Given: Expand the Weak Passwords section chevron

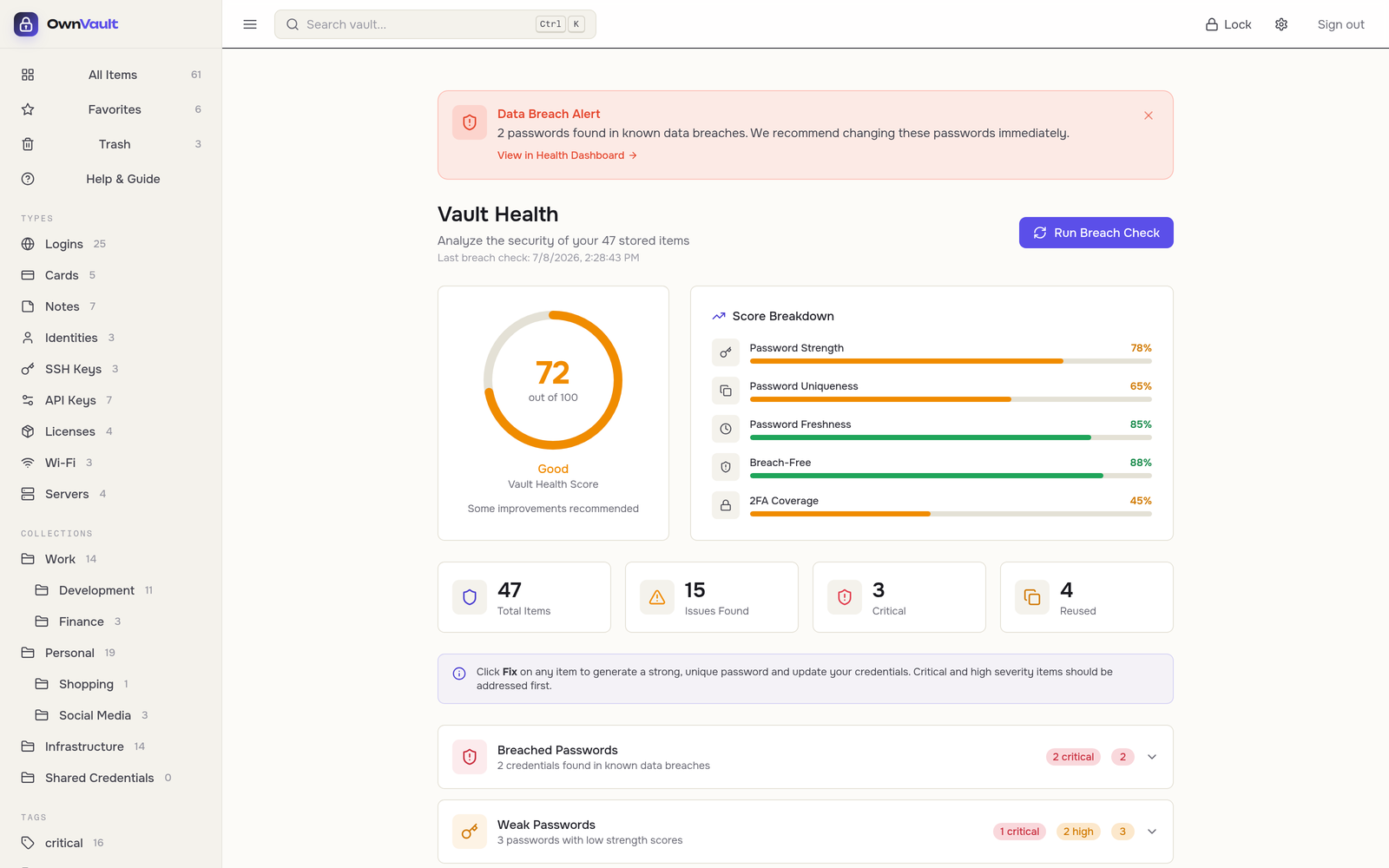Looking at the screenshot, I should click(x=1152, y=832).
